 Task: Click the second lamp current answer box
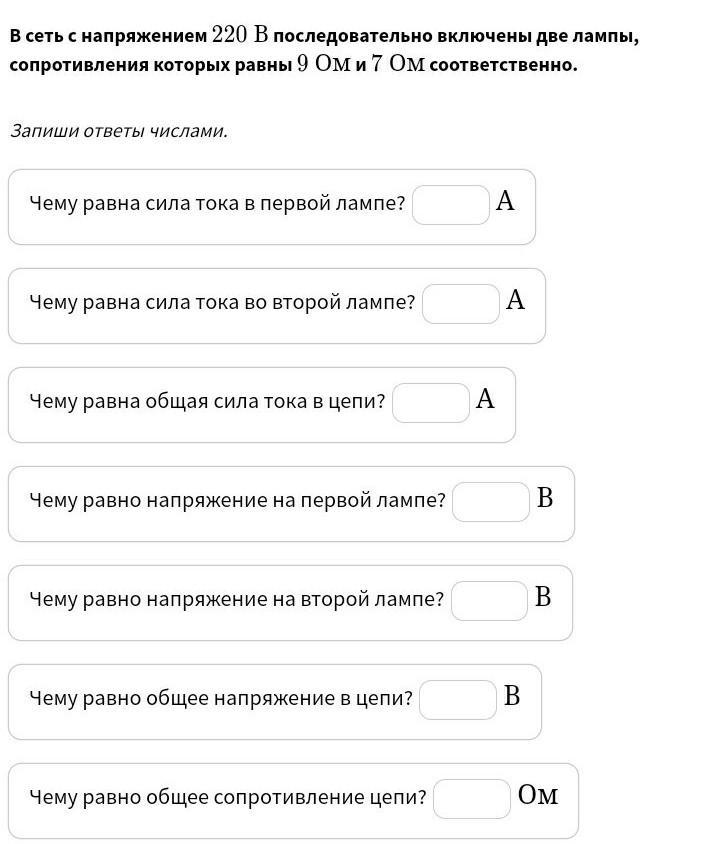460,304
